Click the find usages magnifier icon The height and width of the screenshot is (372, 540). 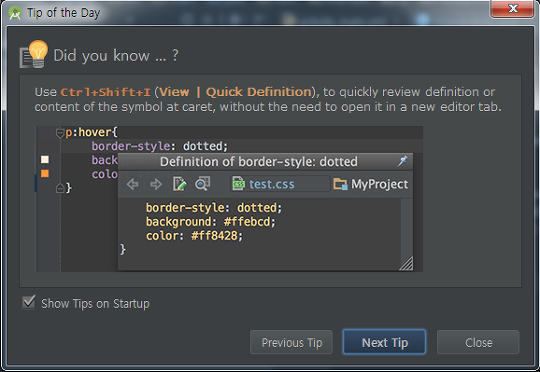pyautogui.click(x=202, y=184)
